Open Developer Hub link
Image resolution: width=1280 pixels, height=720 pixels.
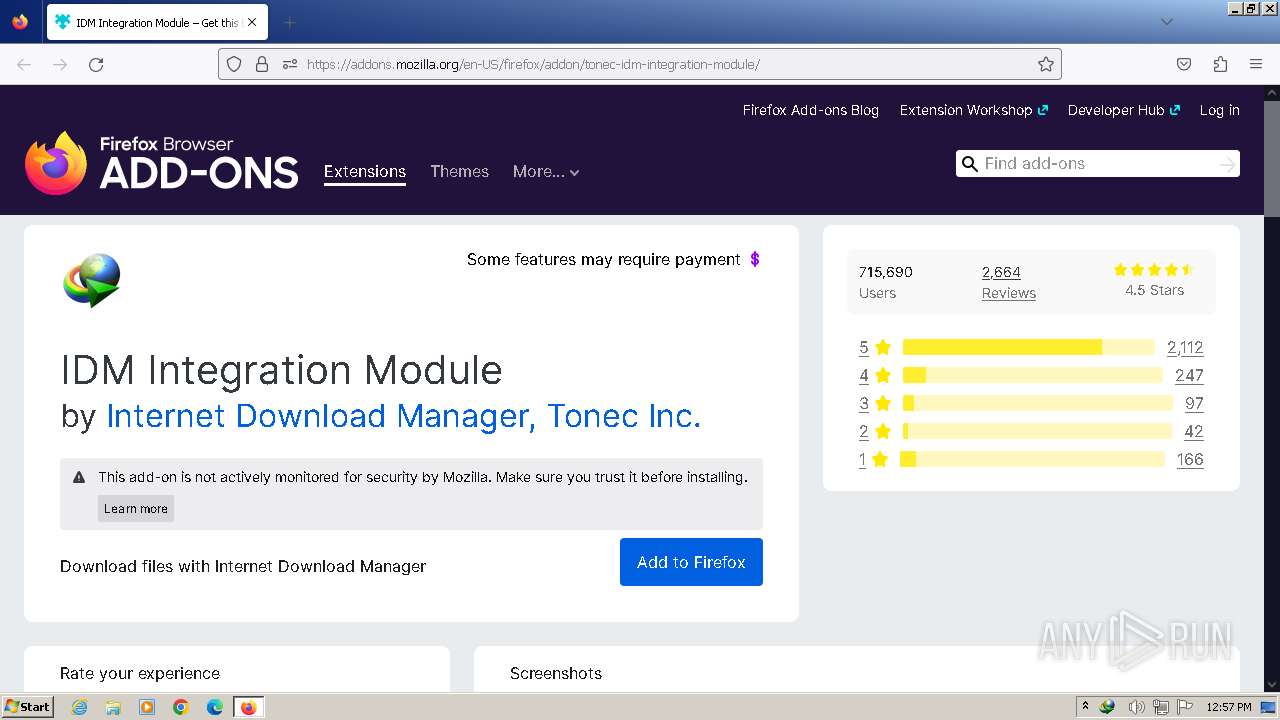pyautogui.click(x=1123, y=110)
